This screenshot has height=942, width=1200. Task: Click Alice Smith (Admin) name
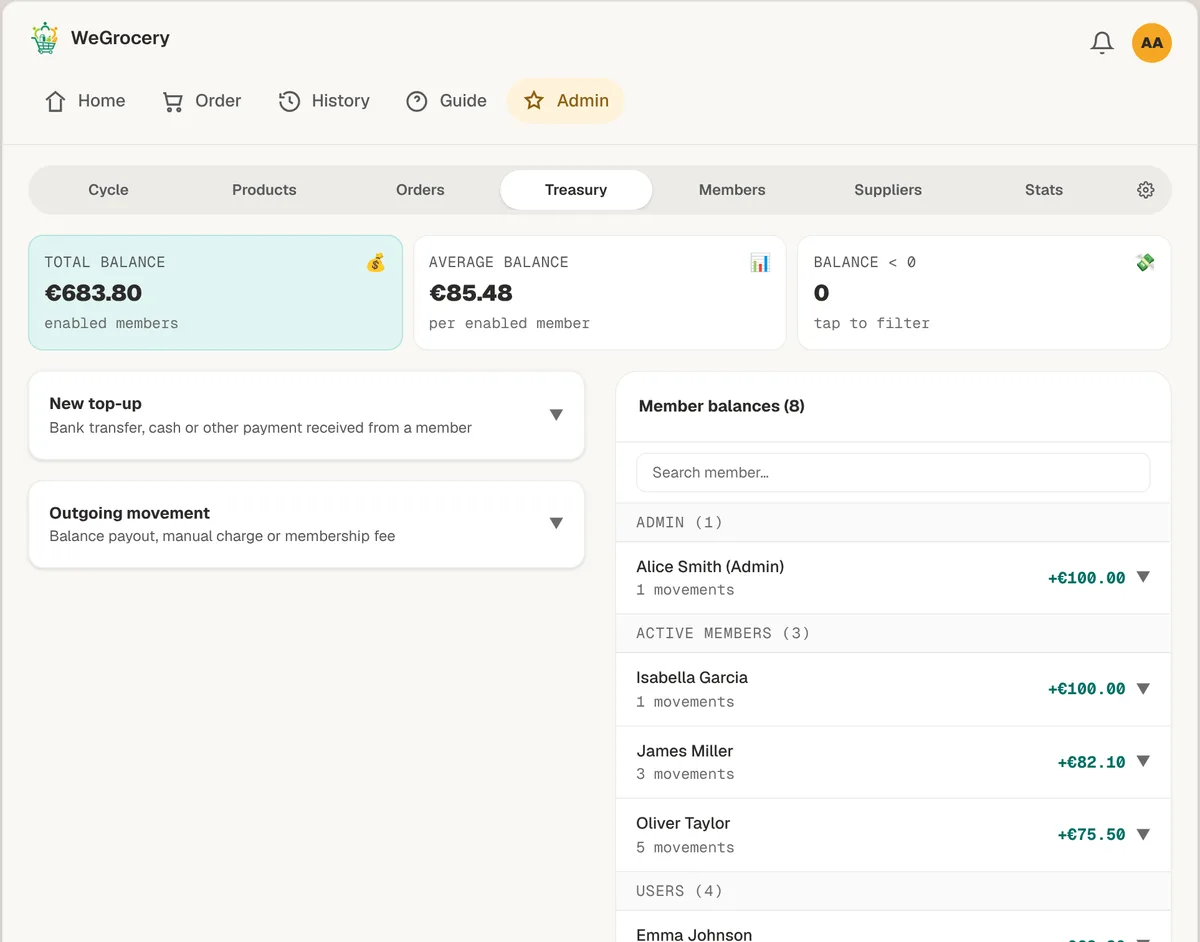pos(710,567)
